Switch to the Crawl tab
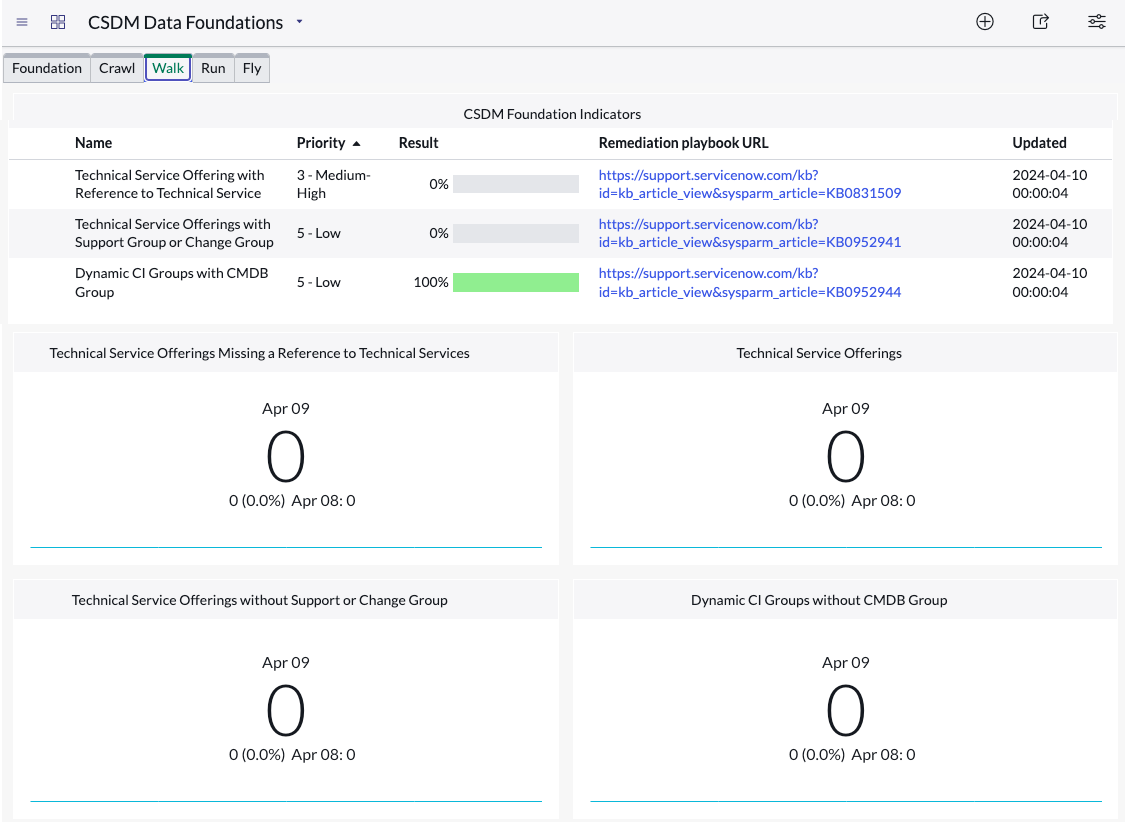 pos(117,68)
